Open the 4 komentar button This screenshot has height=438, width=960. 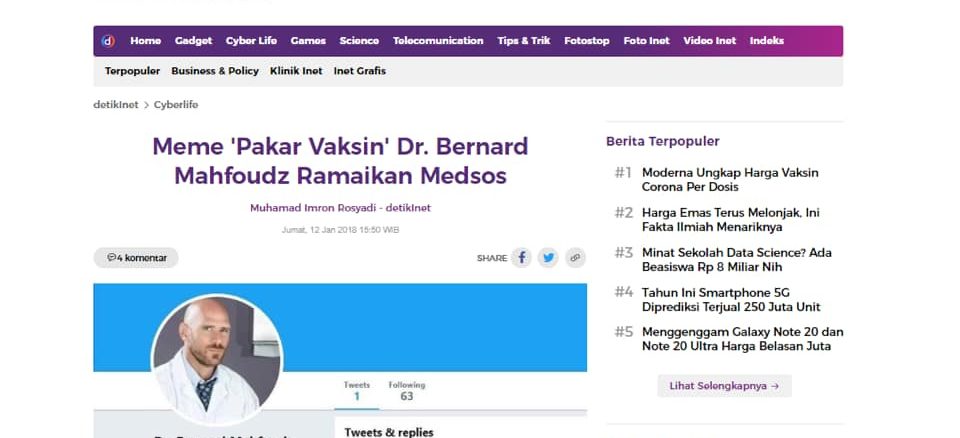tap(136, 258)
